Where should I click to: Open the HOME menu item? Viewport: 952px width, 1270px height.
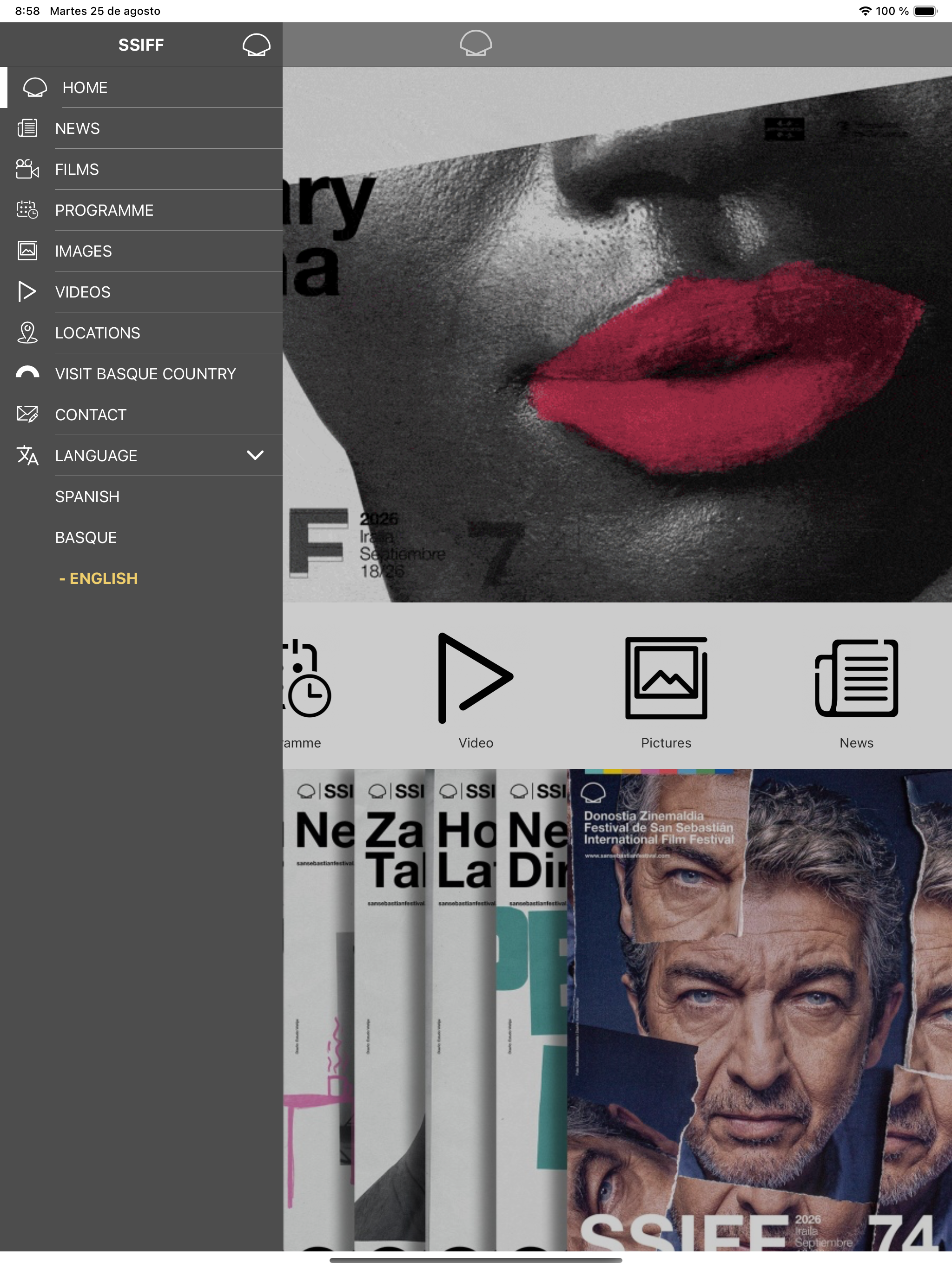141,87
